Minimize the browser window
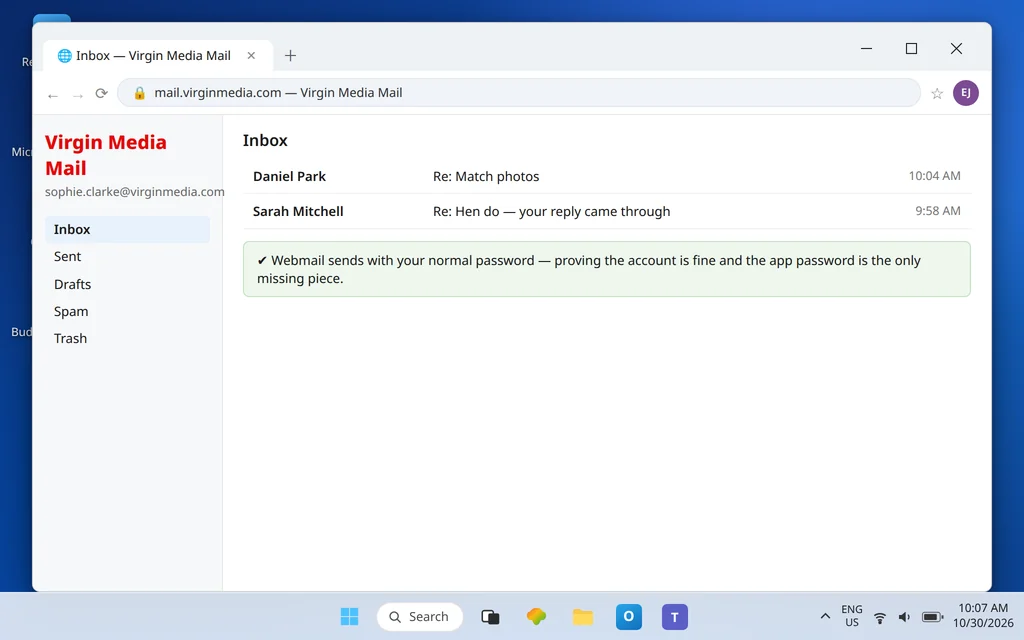 tap(866, 48)
